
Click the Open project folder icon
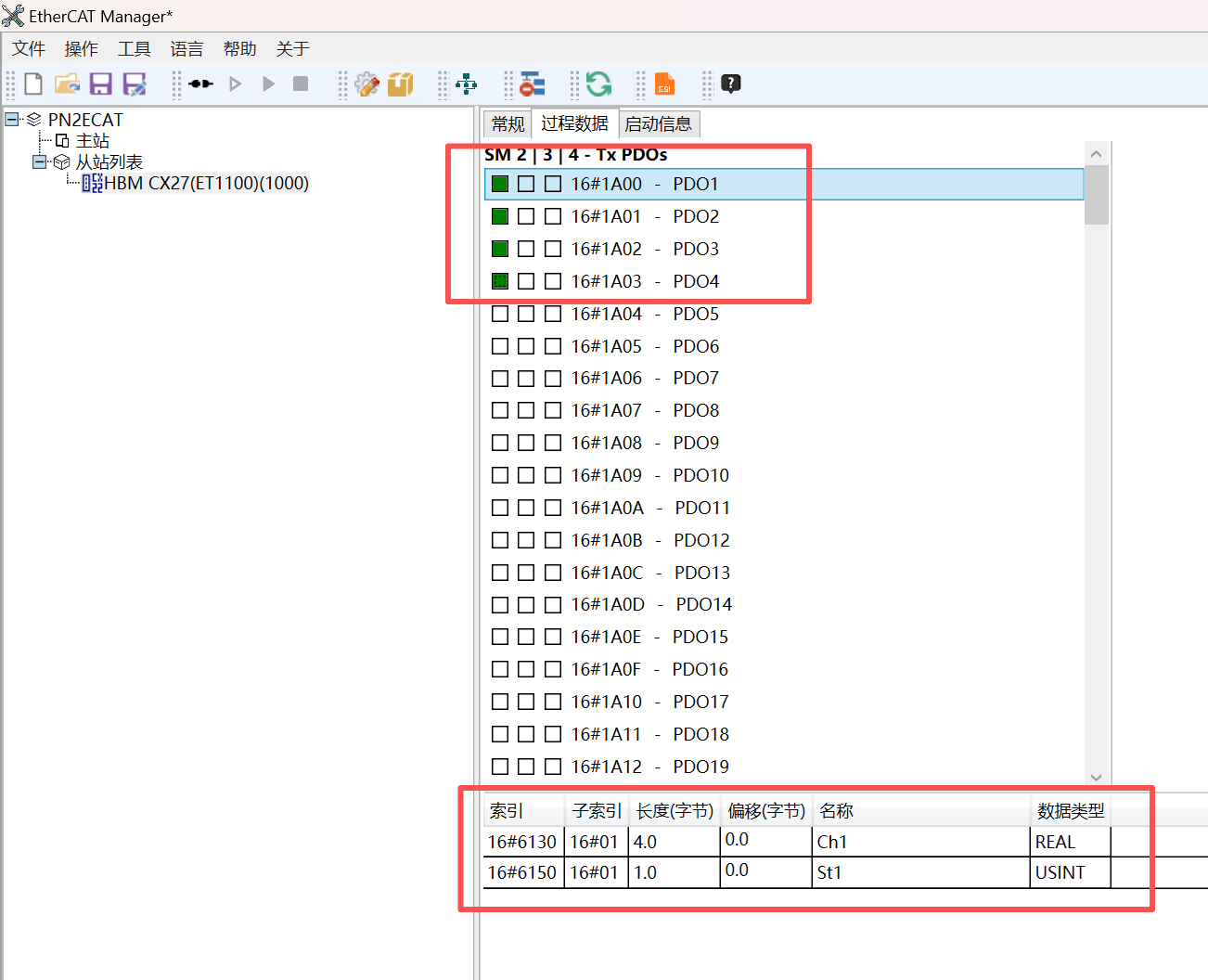67,84
